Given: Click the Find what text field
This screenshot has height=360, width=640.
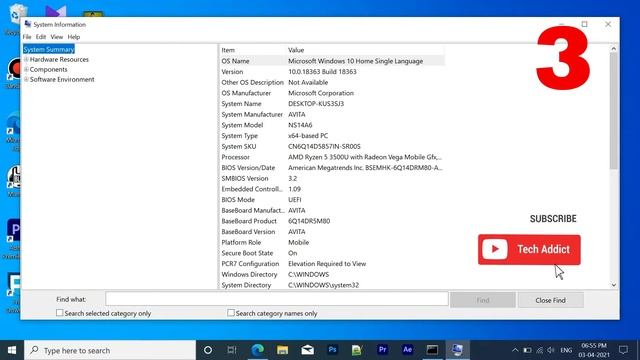Looking at the screenshot, I should (x=277, y=299).
